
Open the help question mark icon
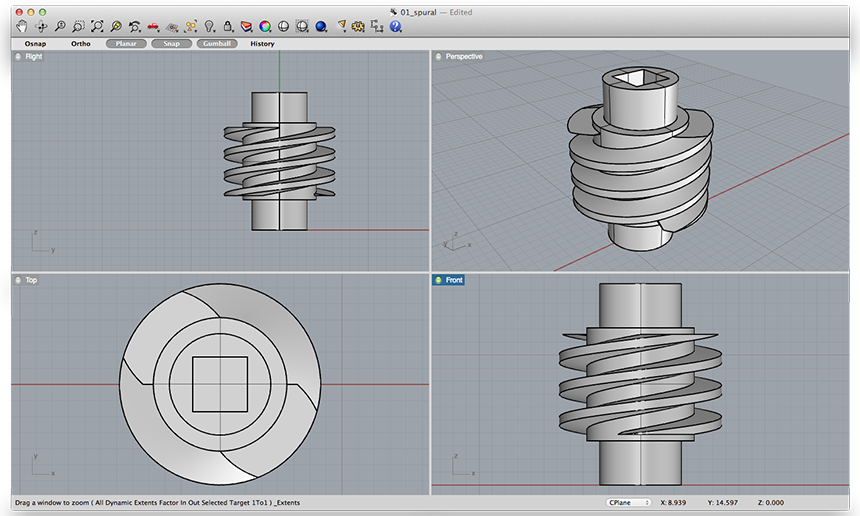(x=395, y=26)
